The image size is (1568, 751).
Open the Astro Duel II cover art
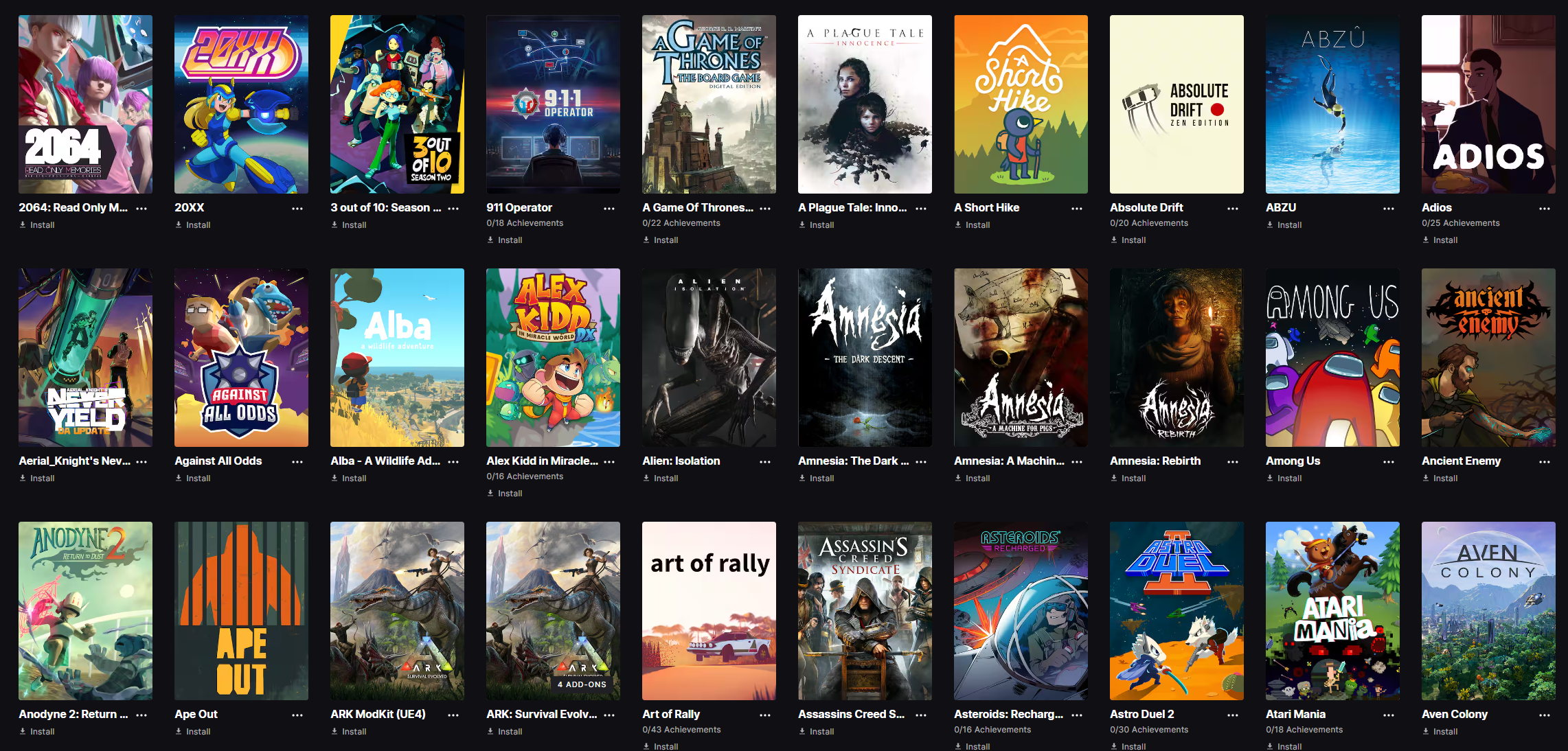tap(1177, 611)
